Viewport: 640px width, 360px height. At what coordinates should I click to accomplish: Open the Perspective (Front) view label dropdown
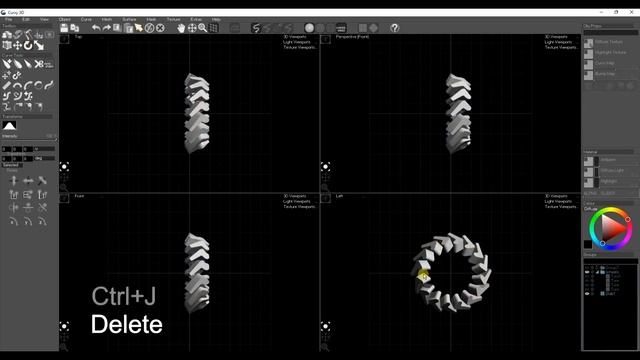coord(352,37)
